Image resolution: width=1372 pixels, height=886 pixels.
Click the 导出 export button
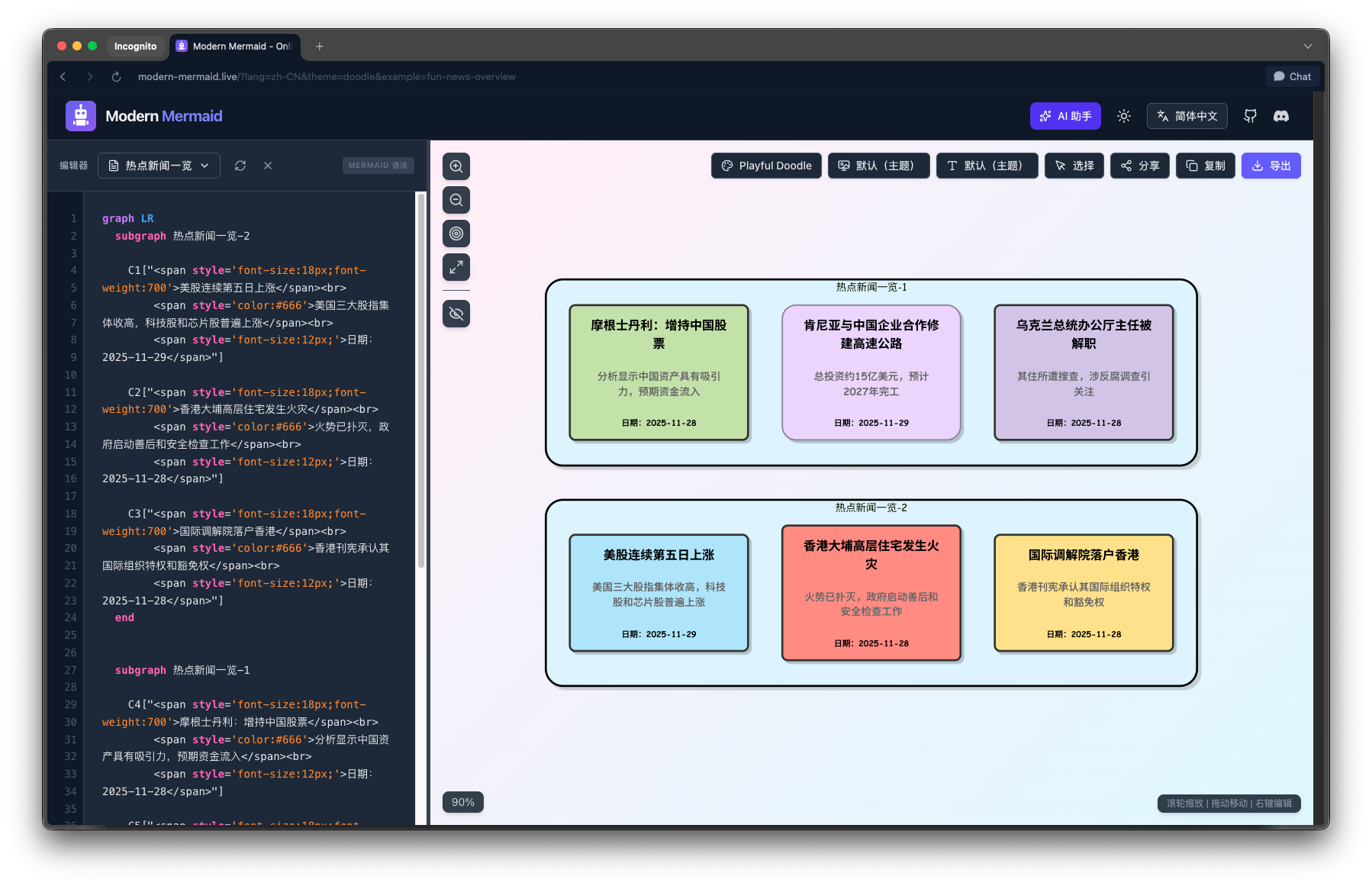(1271, 166)
